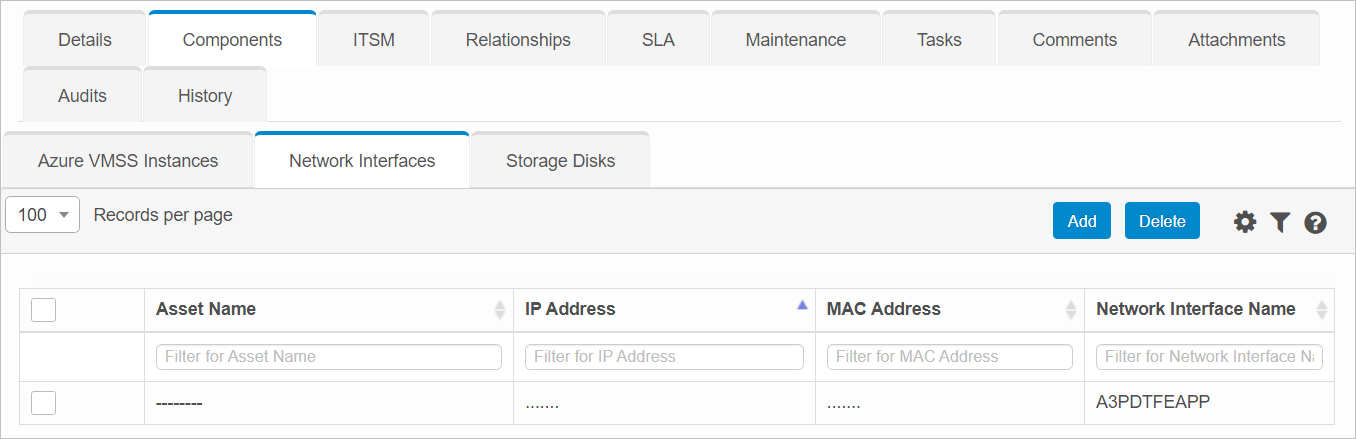The width and height of the screenshot is (1356, 439).
Task: Switch to the Storage Disks tab
Action: point(560,161)
